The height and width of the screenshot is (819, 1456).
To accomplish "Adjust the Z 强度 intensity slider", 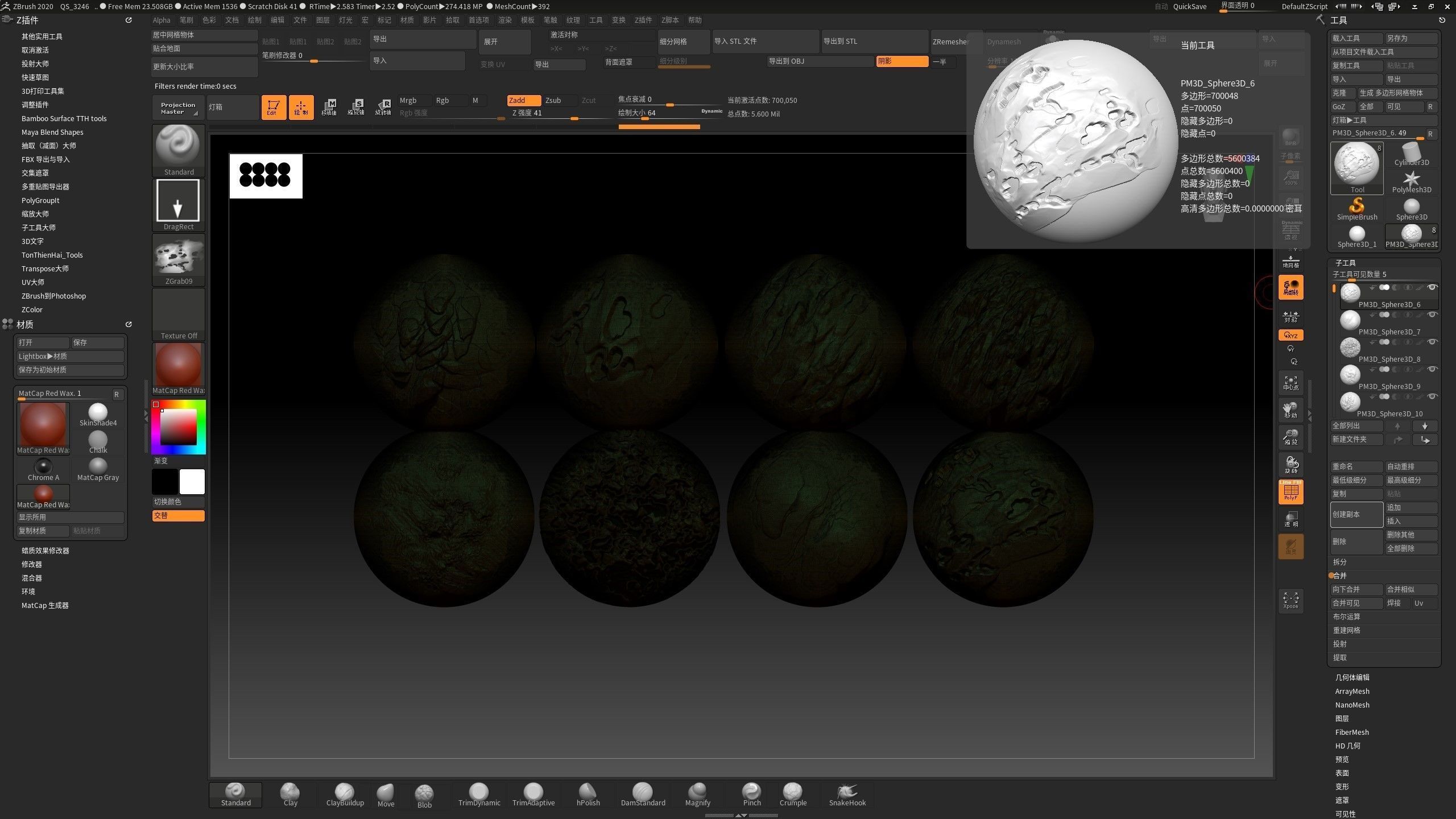I will coord(560,114).
